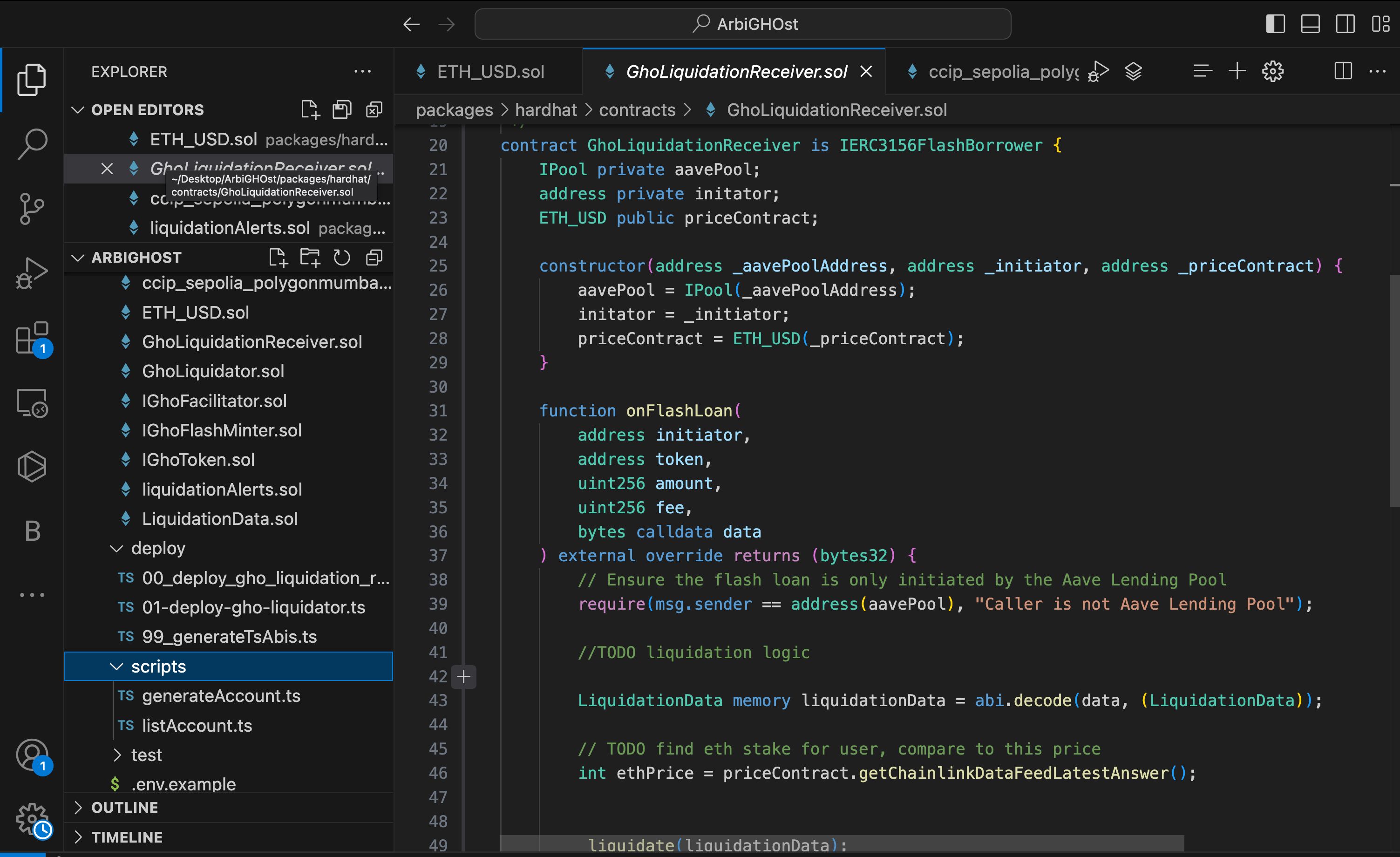1400x857 pixels.
Task: Open the Manage gear in activity bar
Action: (x=33, y=820)
